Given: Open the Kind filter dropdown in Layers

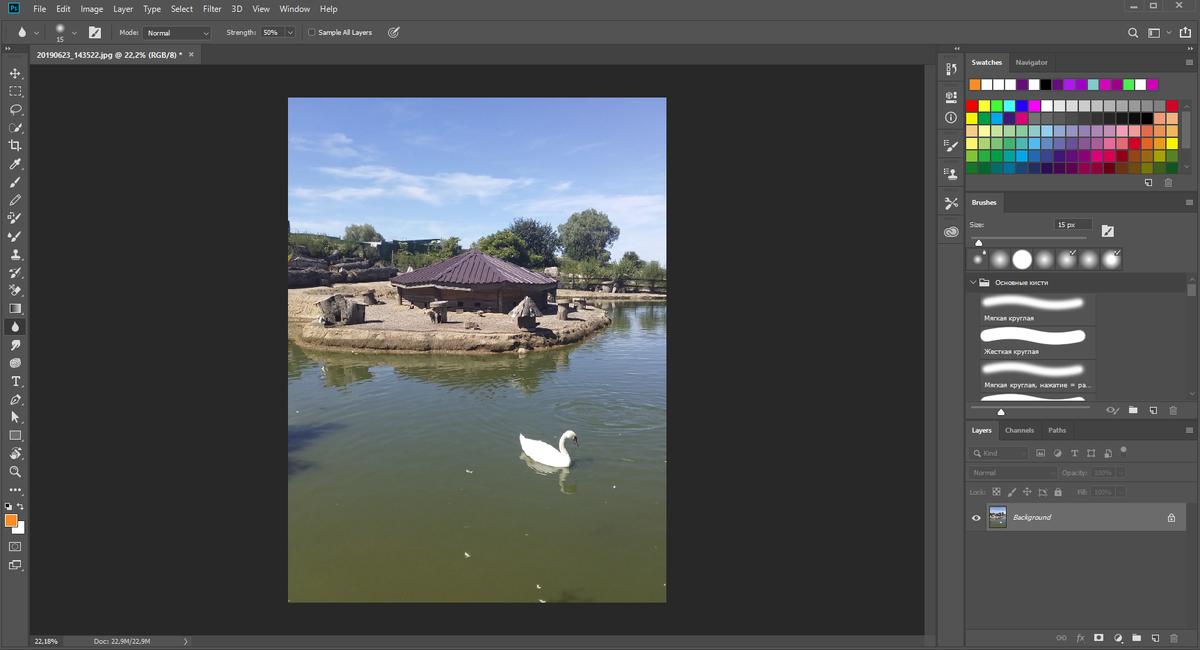Looking at the screenshot, I should pos(998,453).
